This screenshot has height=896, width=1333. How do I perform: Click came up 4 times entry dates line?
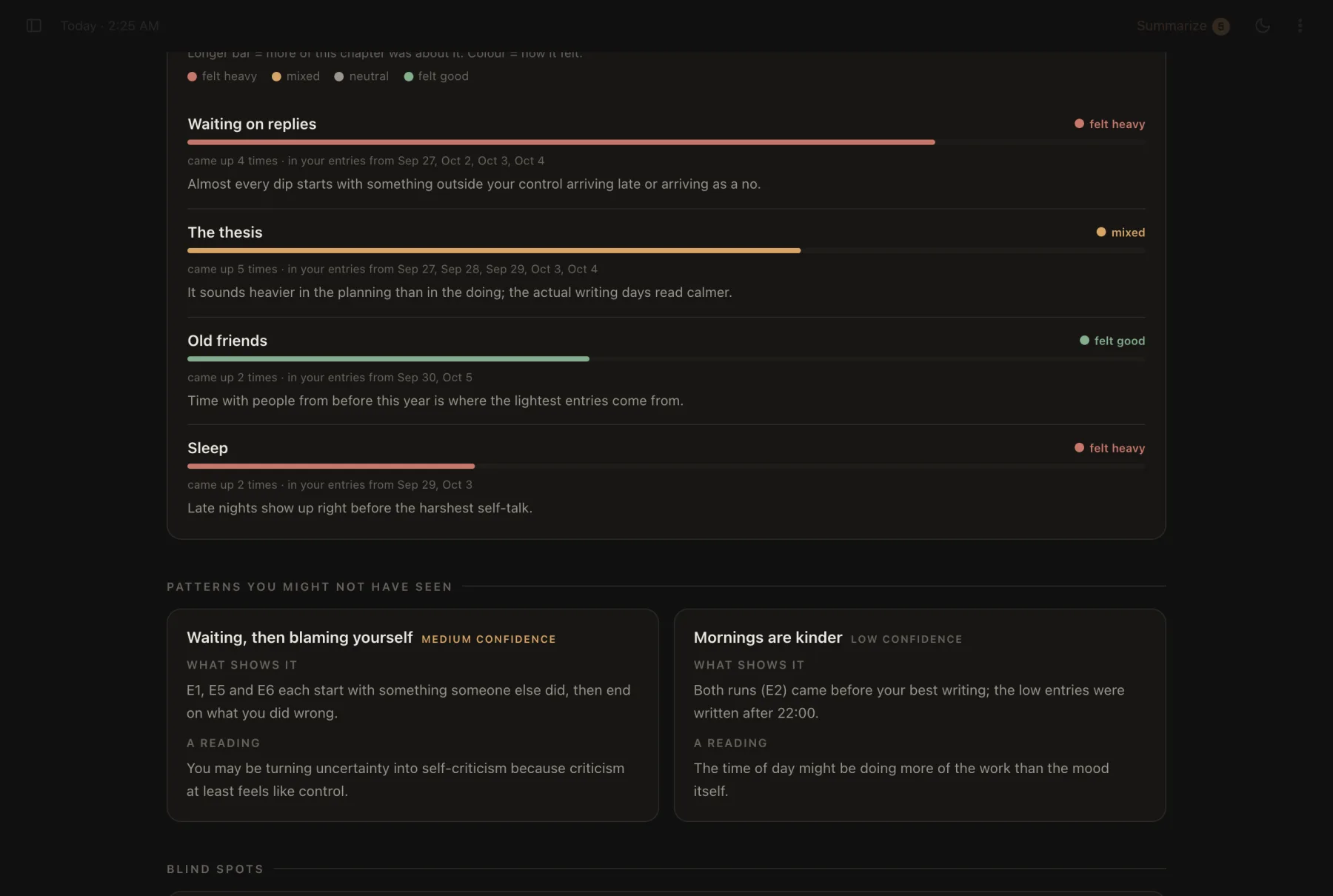coord(366,161)
